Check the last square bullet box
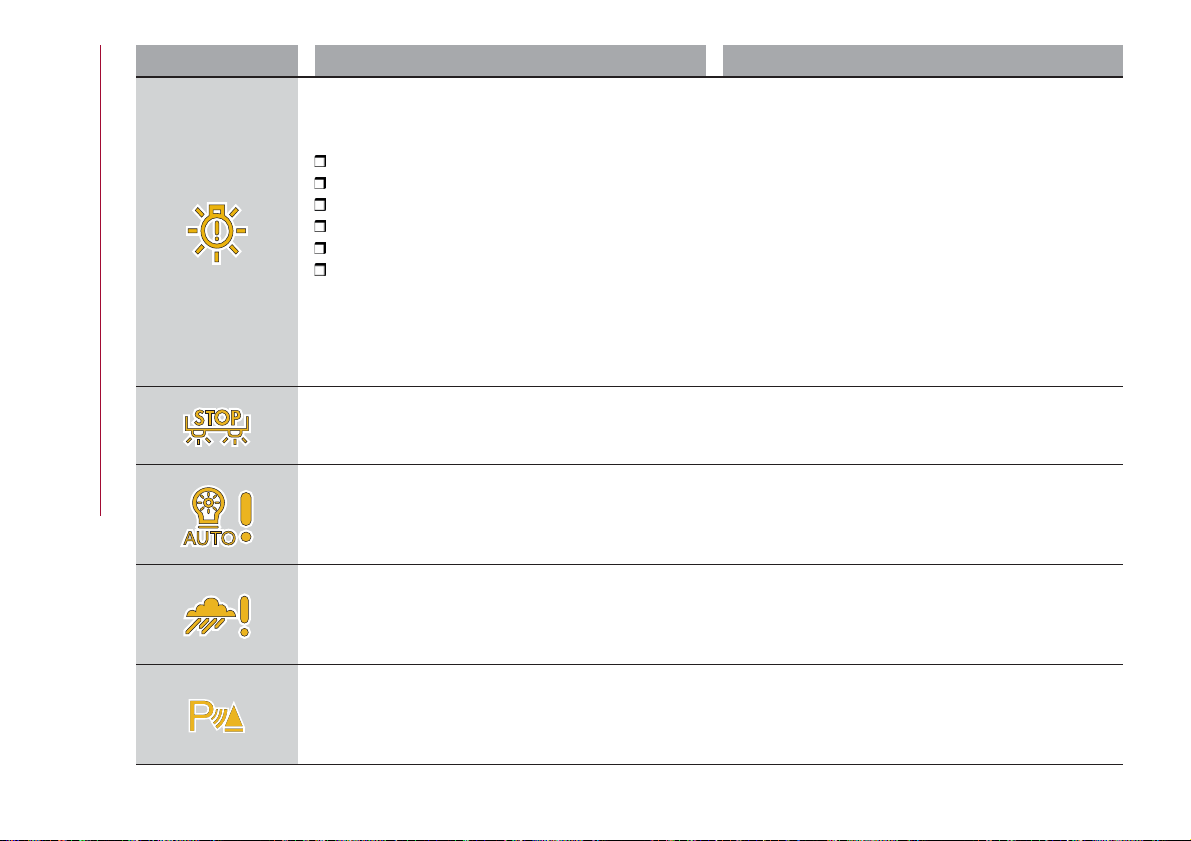Screen dimensions: 1191x841 pyautogui.click(x=320, y=270)
